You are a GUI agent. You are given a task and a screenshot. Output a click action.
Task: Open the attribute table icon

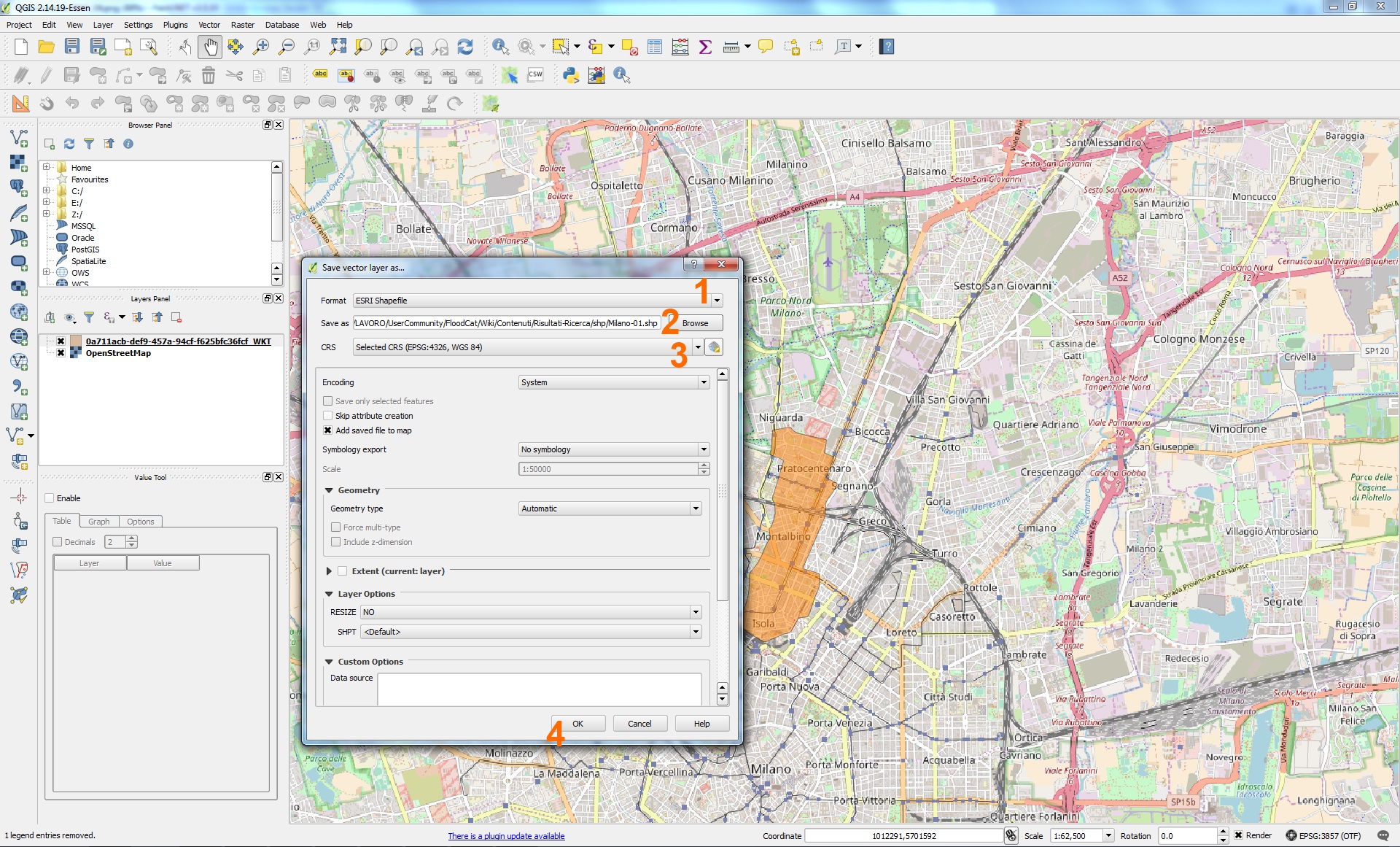pos(655,47)
